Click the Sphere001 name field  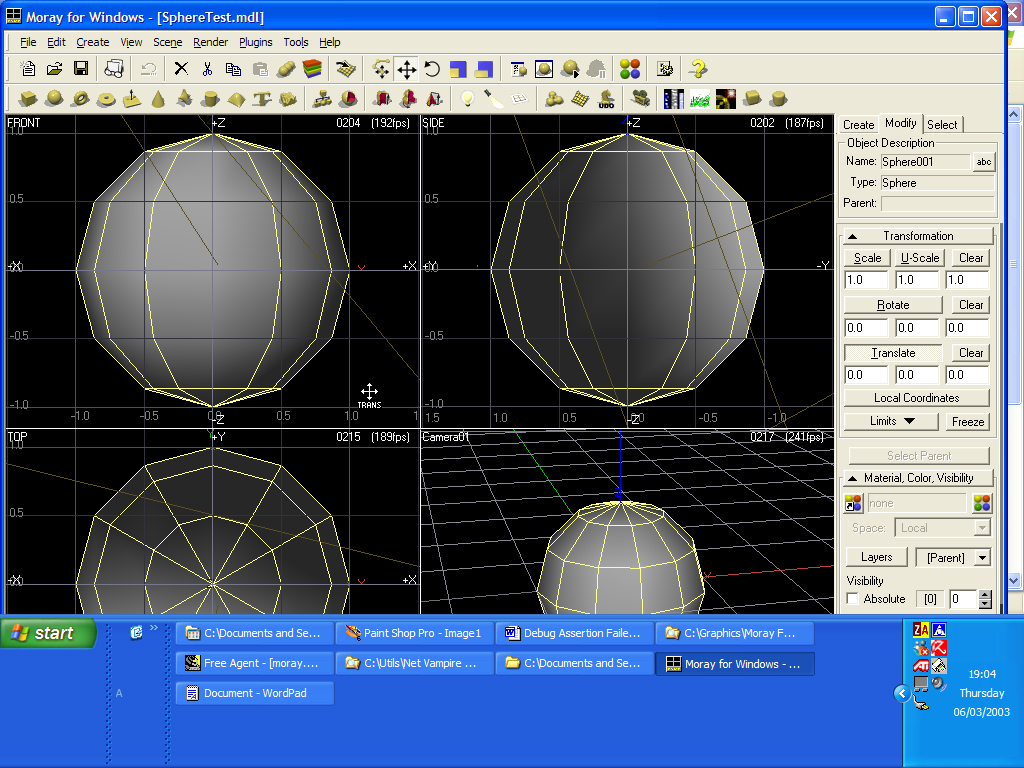924,161
